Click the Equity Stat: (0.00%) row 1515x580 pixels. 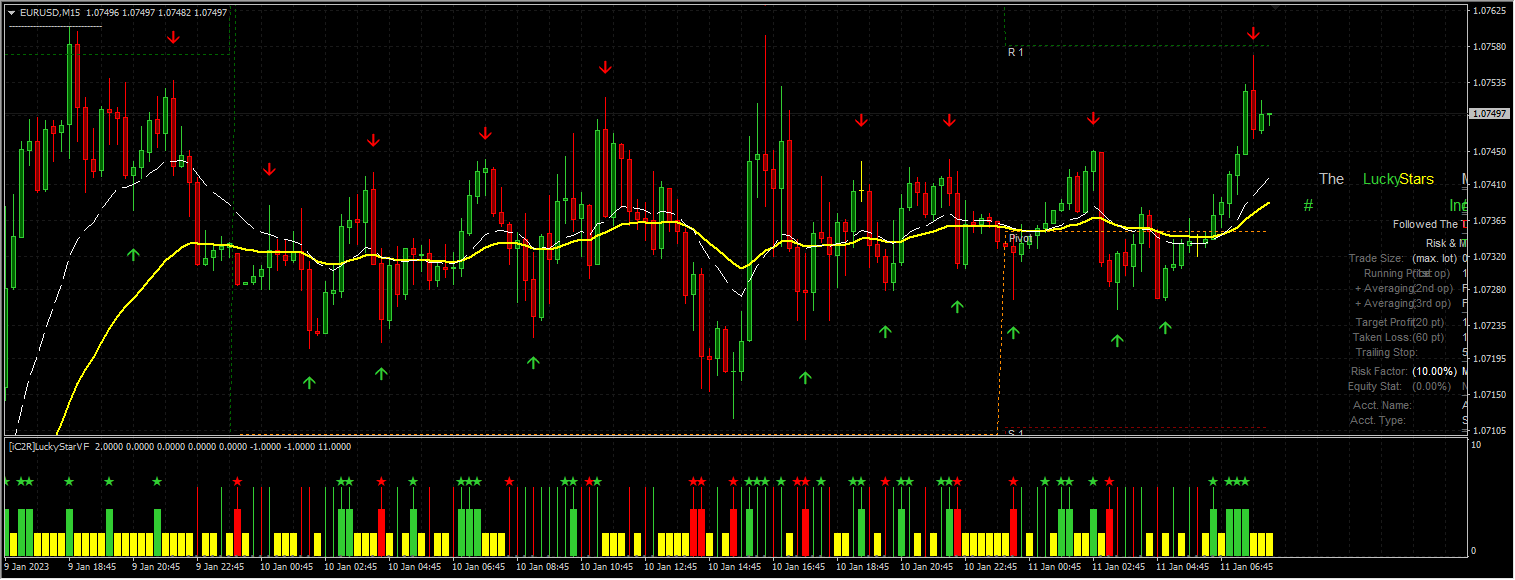tap(1399, 386)
